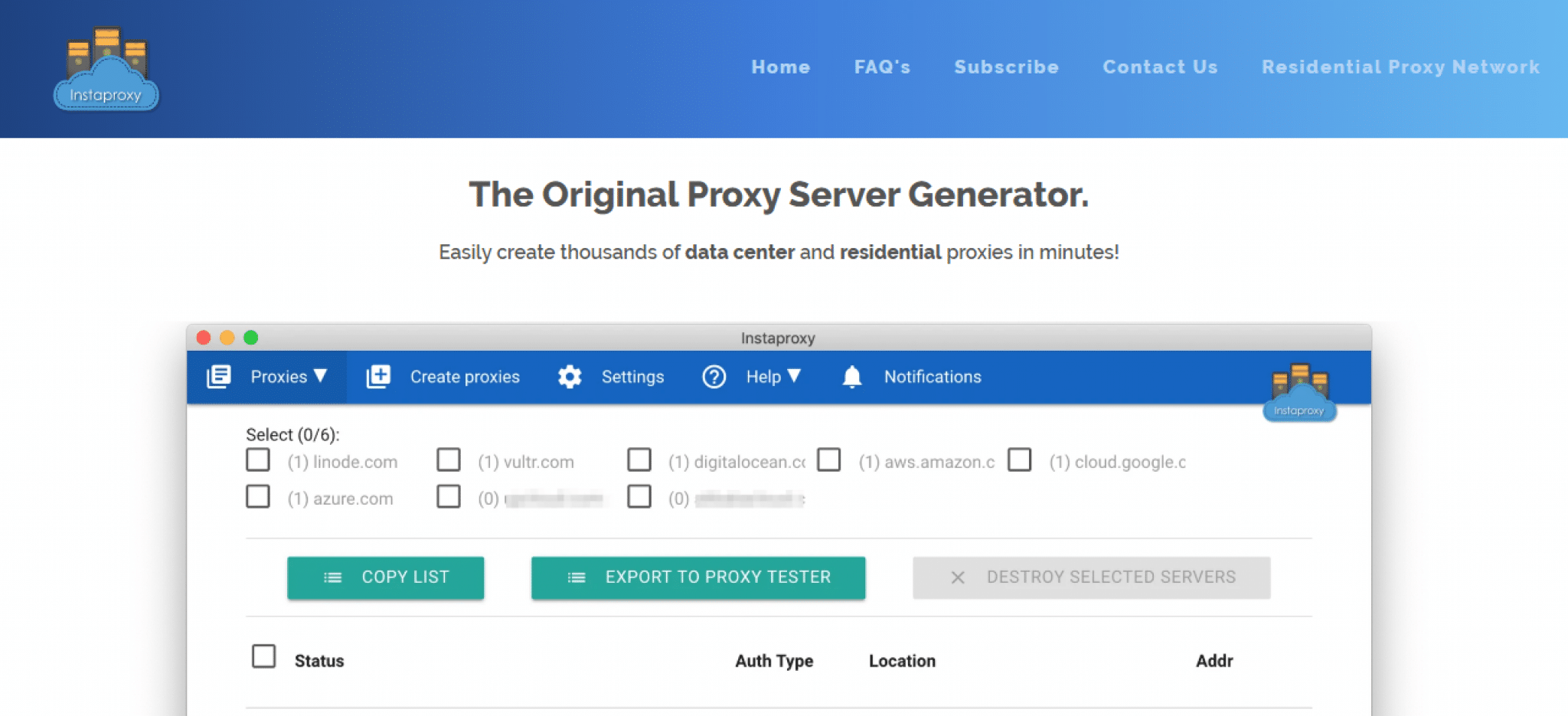This screenshot has width=1568, height=716.
Task: Close the Instaproxy window with red button
Action: 204,338
